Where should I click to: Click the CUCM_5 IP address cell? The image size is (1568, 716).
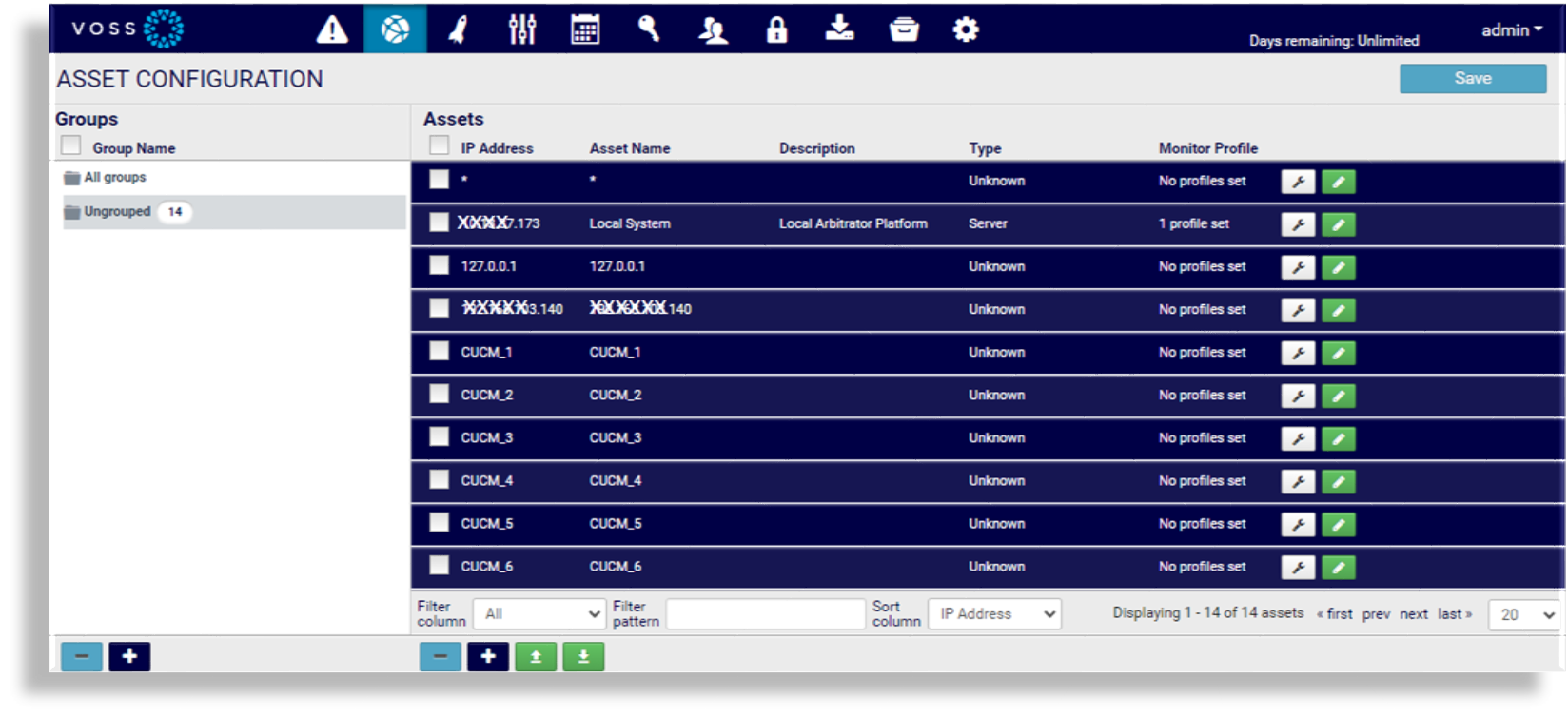[x=486, y=524]
